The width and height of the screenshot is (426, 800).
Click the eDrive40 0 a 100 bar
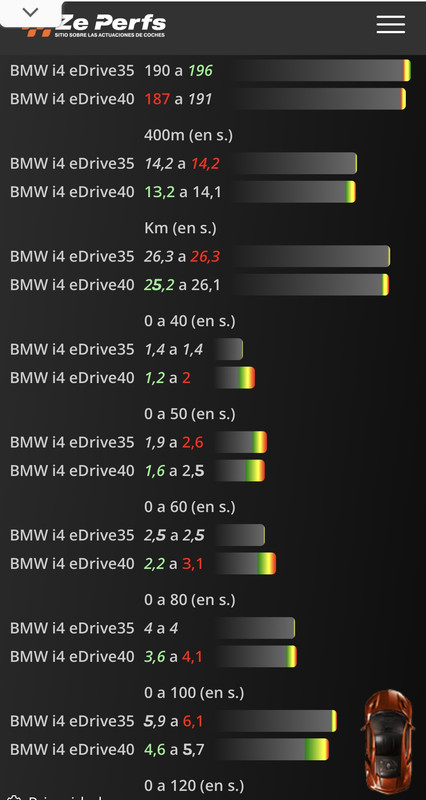[x=272, y=749]
